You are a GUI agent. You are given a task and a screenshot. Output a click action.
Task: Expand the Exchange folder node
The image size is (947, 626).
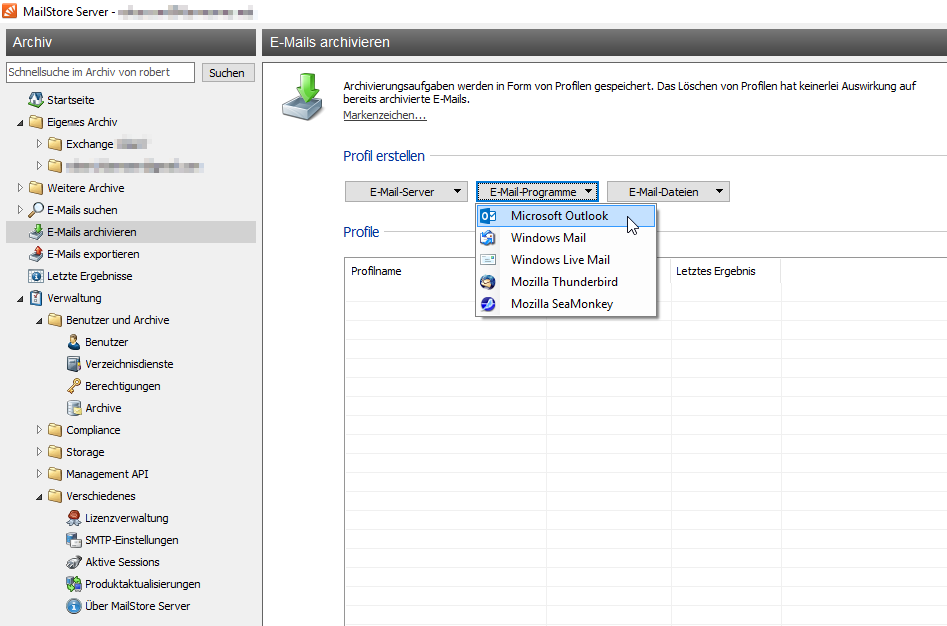tap(39, 144)
